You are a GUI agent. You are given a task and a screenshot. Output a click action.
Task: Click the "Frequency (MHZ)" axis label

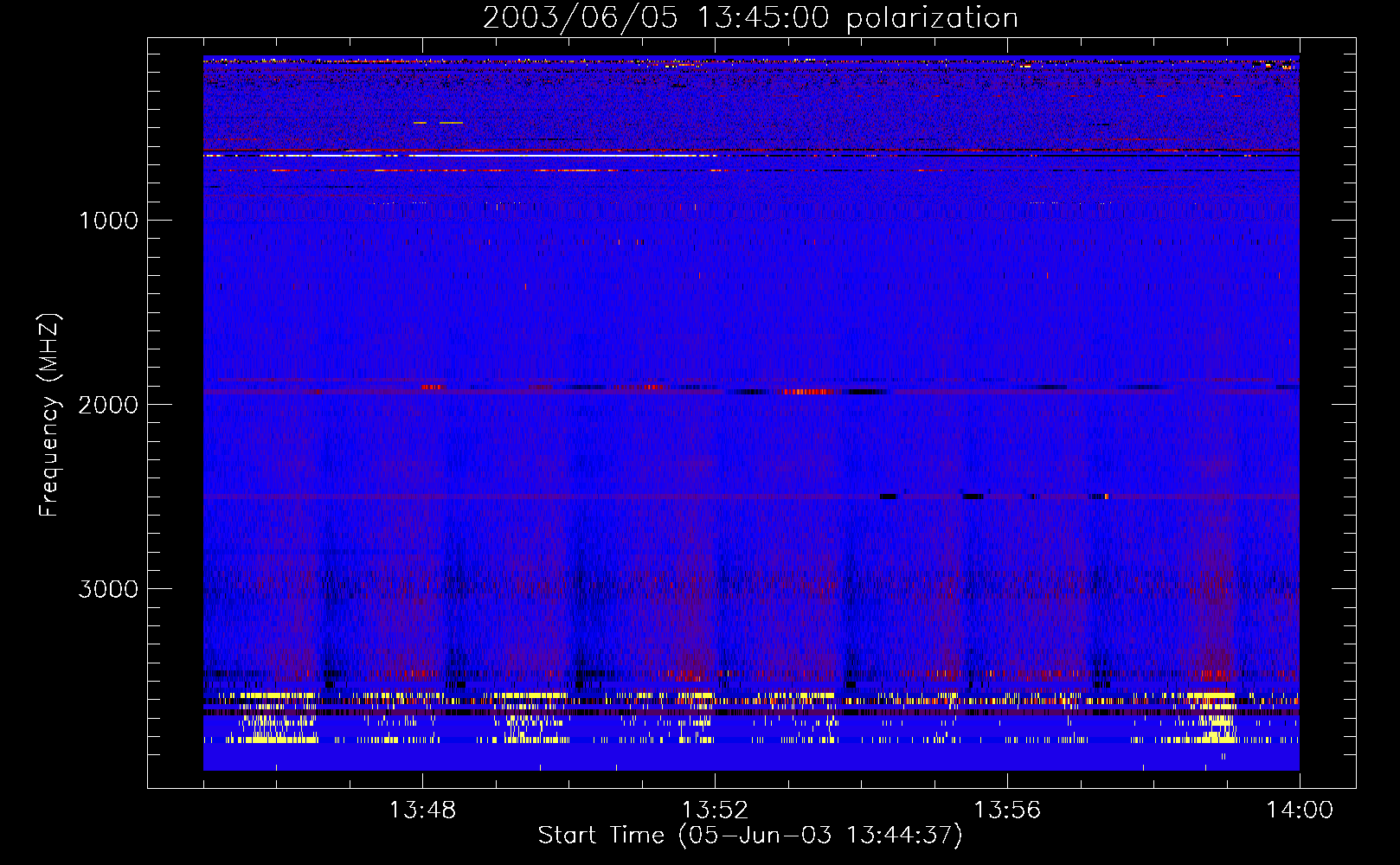coord(49,415)
